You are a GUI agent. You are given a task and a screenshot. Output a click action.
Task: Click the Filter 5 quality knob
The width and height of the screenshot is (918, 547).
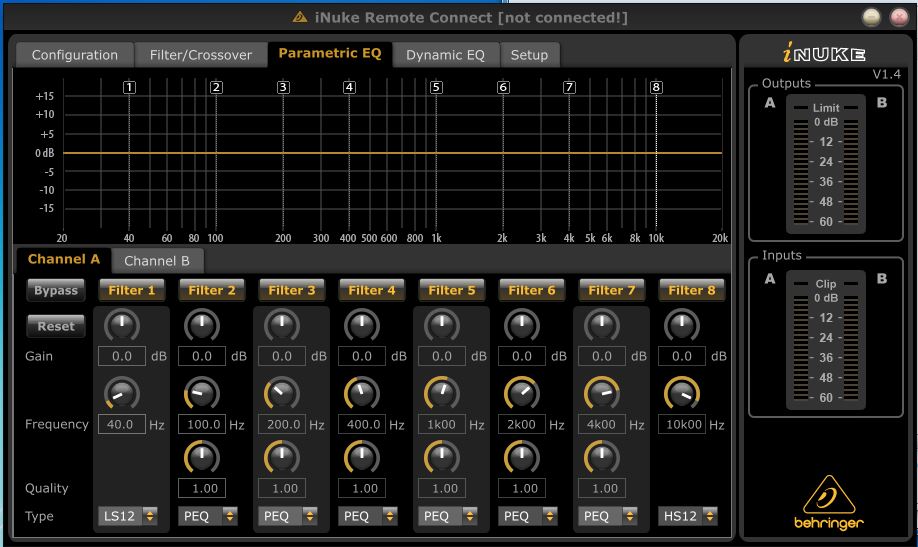tap(442, 458)
